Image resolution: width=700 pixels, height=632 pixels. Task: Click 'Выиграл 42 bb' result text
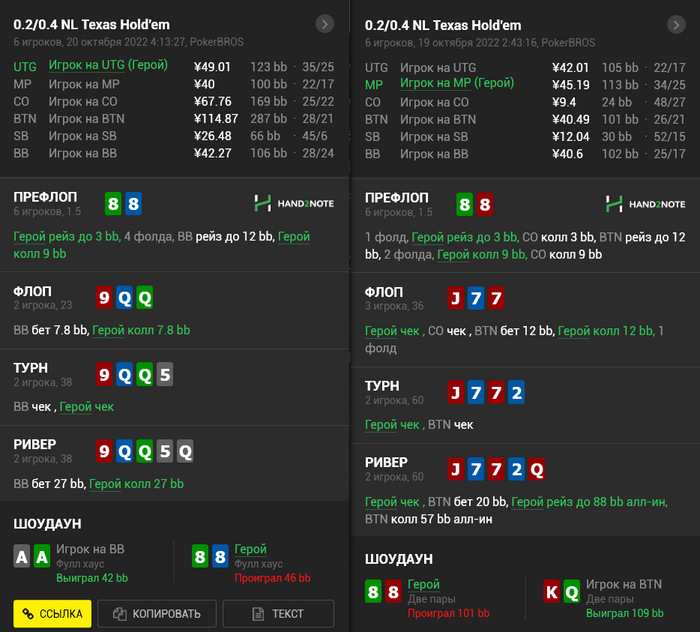tap(92, 578)
